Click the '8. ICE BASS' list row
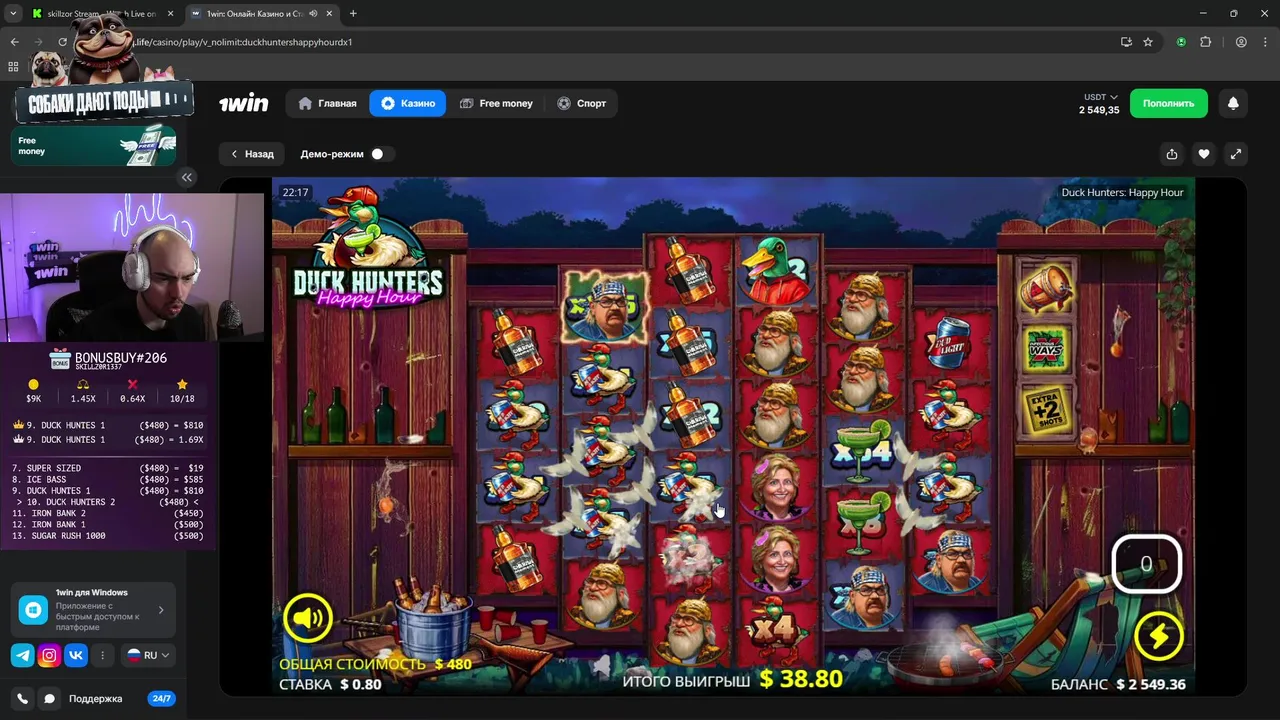This screenshot has height=720, width=1280. tap(107, 480)
